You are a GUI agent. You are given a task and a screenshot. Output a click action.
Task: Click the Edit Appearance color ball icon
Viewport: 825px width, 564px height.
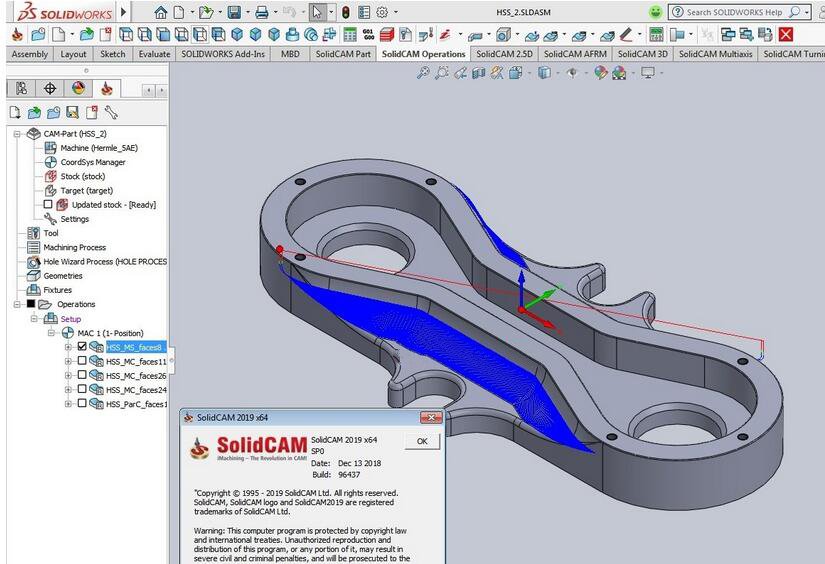click(x=600, y=73)
